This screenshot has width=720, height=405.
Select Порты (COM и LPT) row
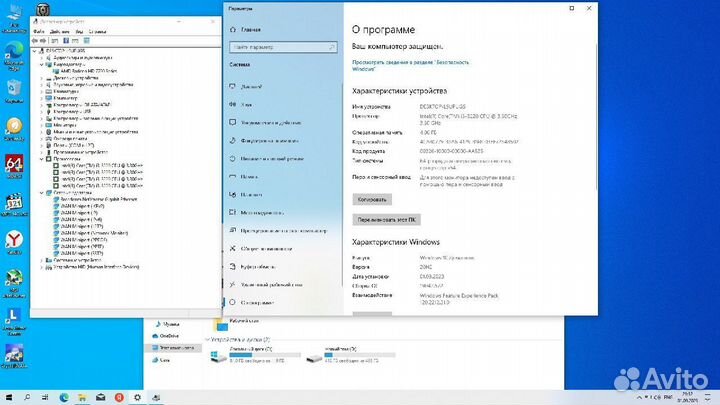tap(70, 145)
